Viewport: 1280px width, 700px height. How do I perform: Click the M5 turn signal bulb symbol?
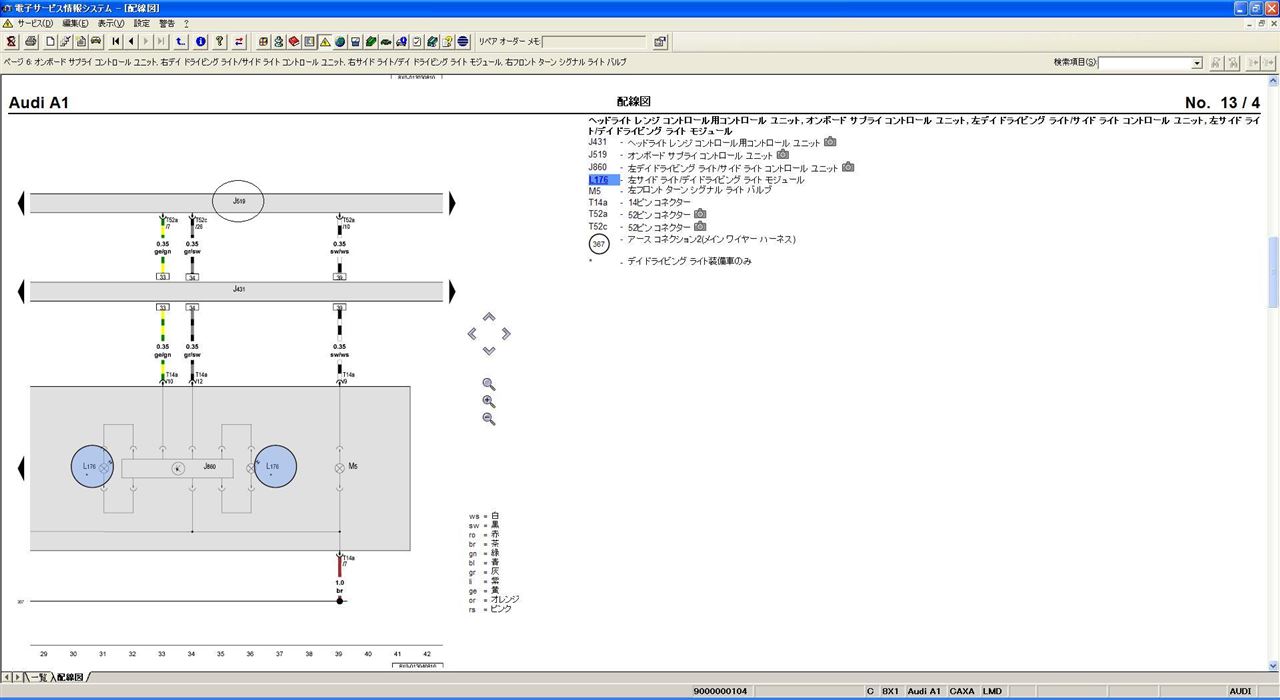coord(339,468)
